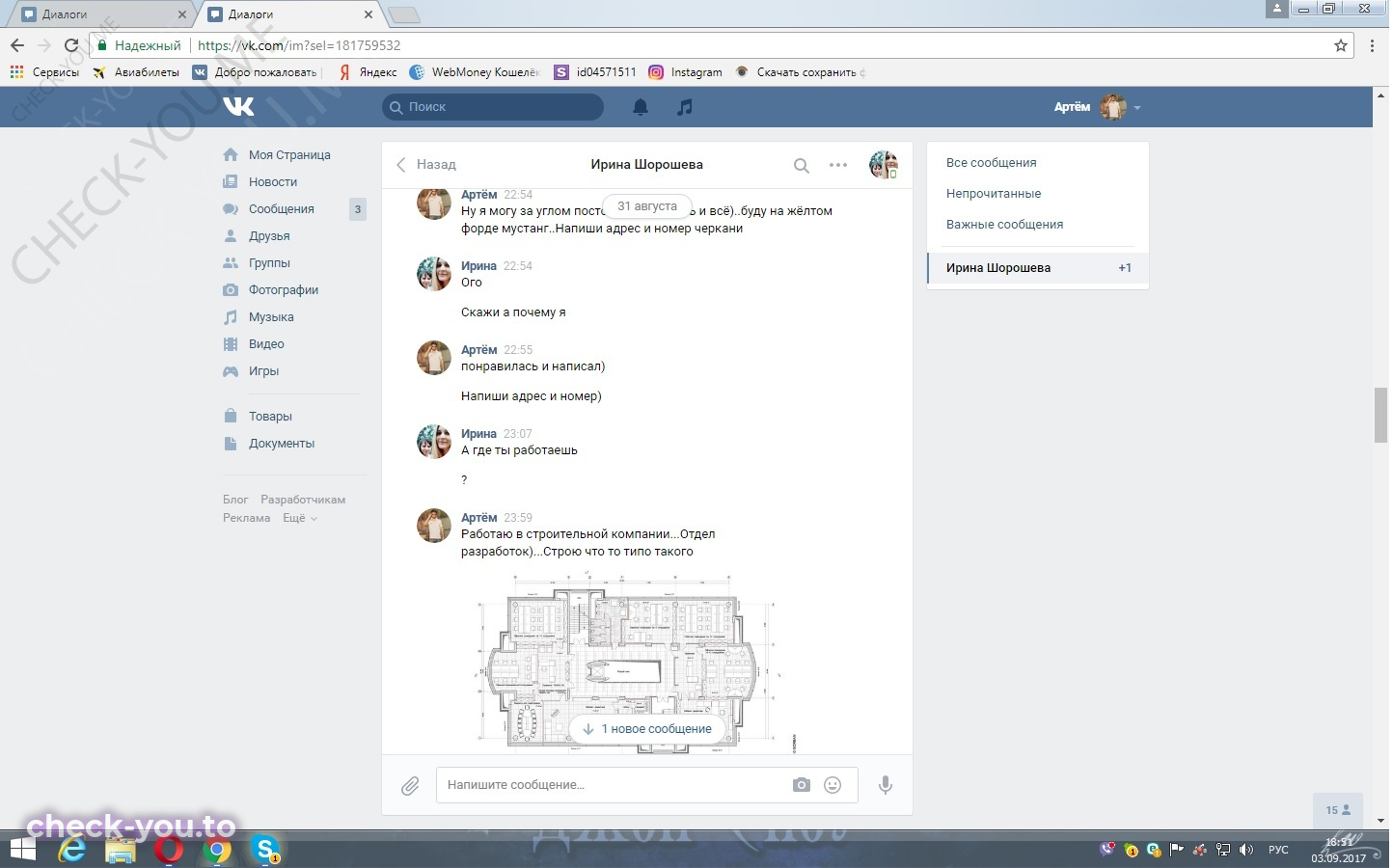The height and width of the screenshot is (868, 1393).
Task: Open Сообщения in the sidebar
Action: 282,208
